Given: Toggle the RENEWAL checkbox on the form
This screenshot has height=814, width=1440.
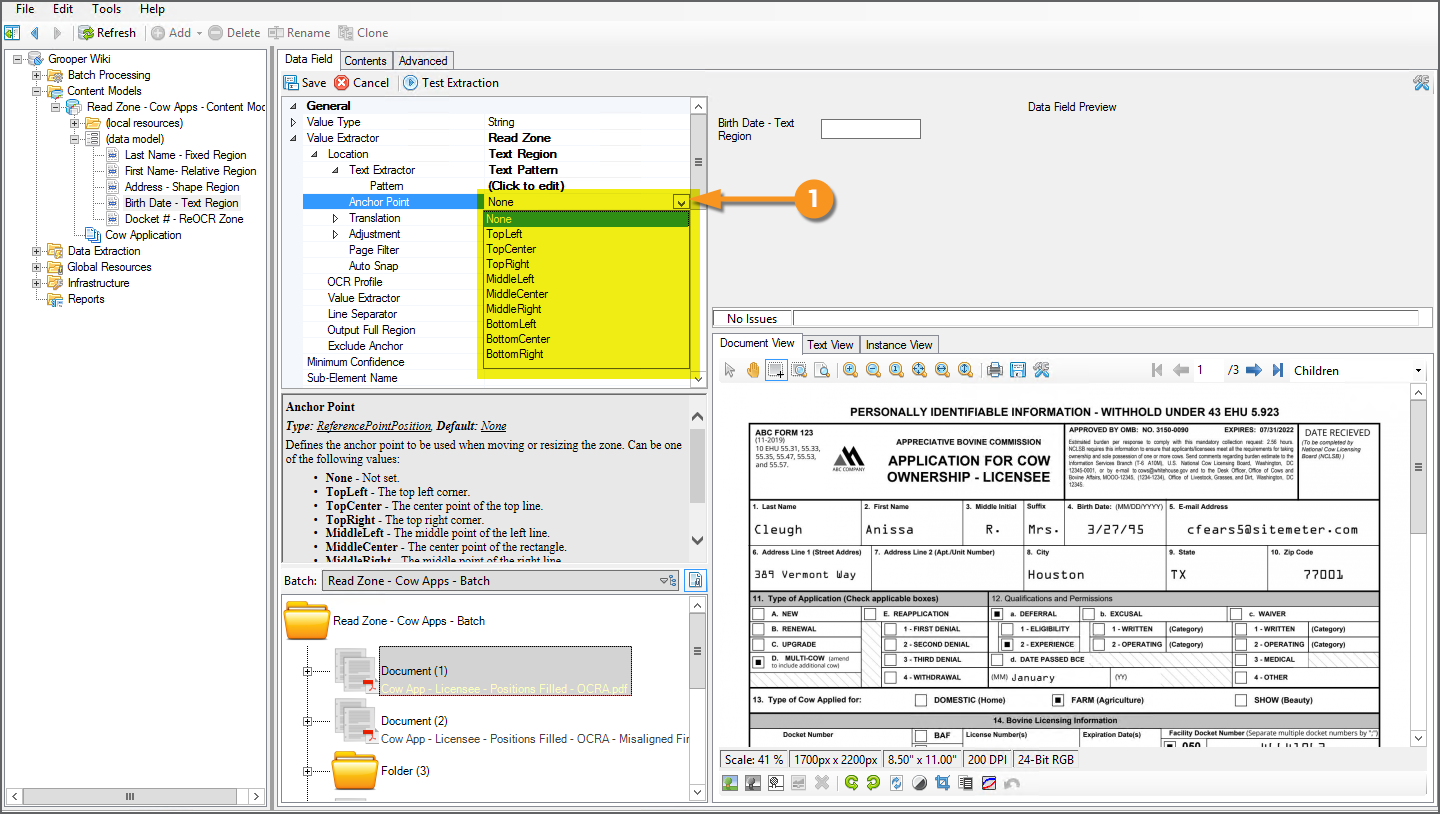Looking at the screenshot, I should point(759,629).
